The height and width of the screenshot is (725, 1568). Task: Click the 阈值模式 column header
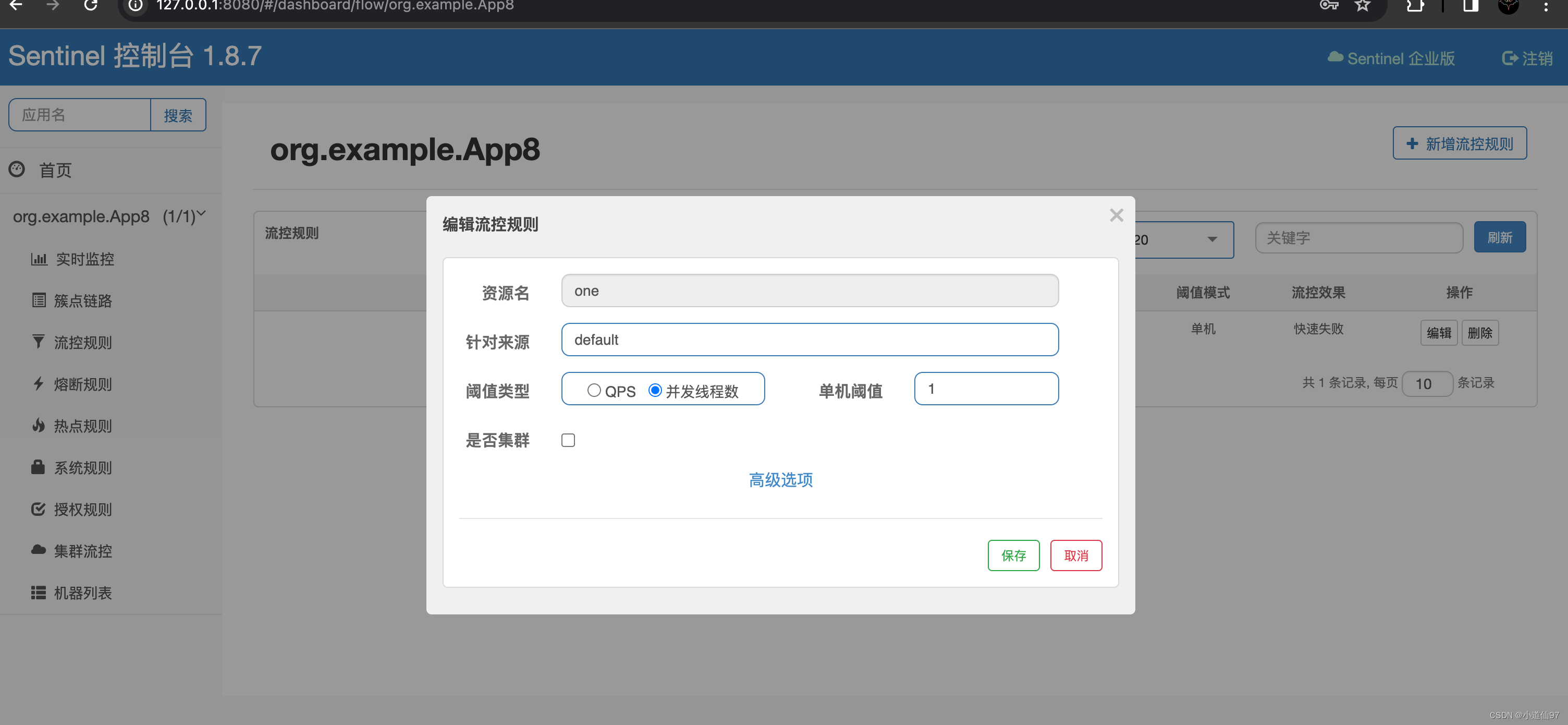pyautogui.click(x=1203, y=293)
